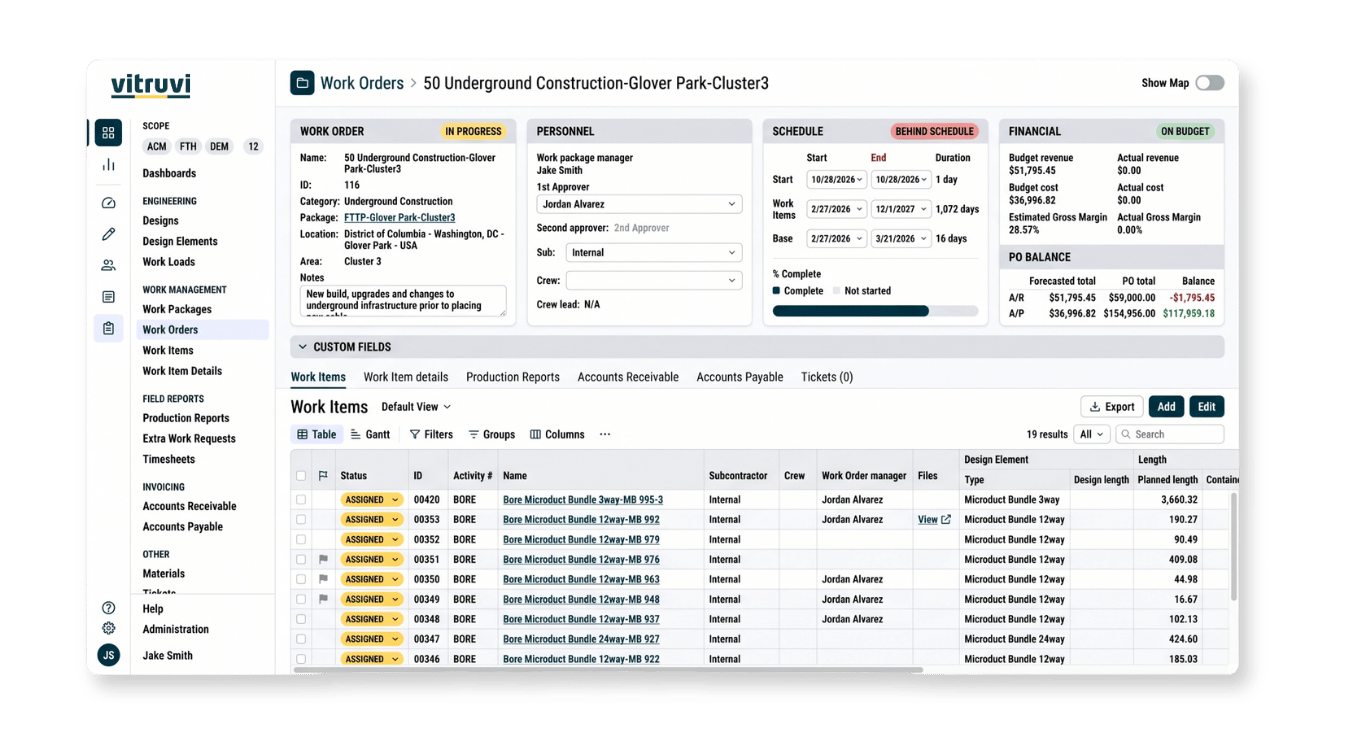
Task: Click the grid dashboard icon in the sidebar
Action: point(108,133)
